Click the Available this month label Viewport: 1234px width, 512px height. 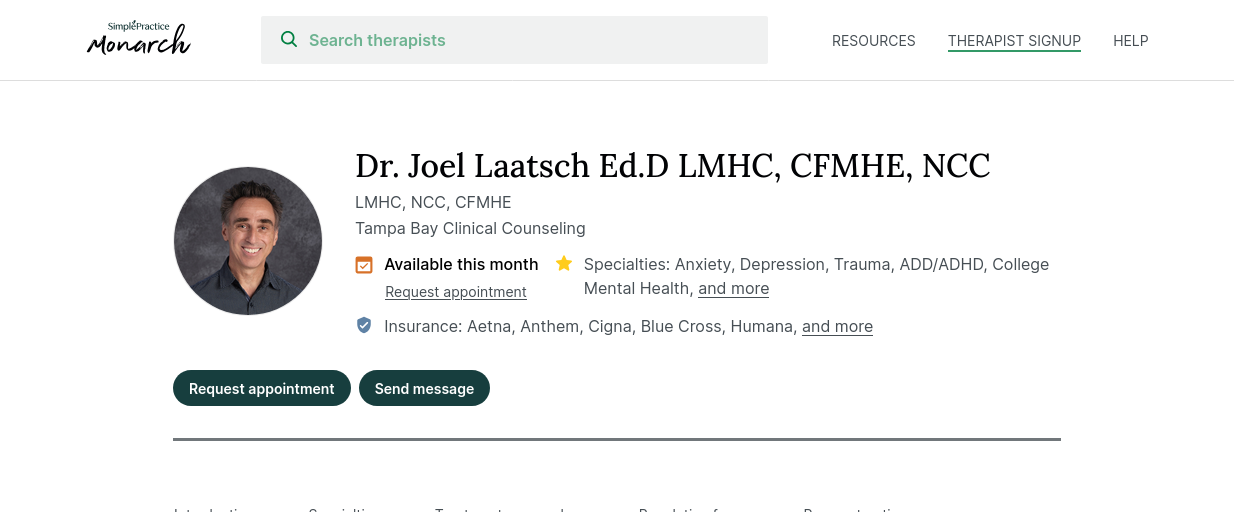461,264
